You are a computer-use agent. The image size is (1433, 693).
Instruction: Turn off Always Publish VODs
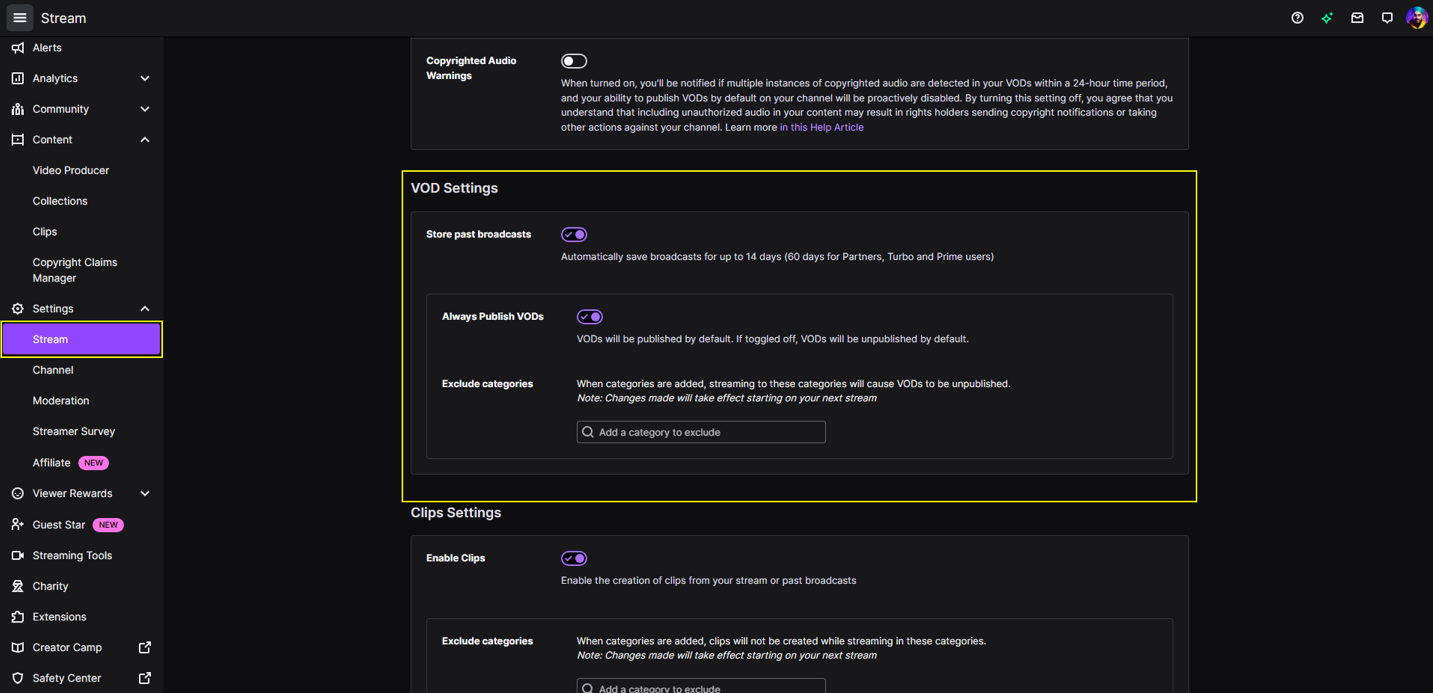[589, 316]
